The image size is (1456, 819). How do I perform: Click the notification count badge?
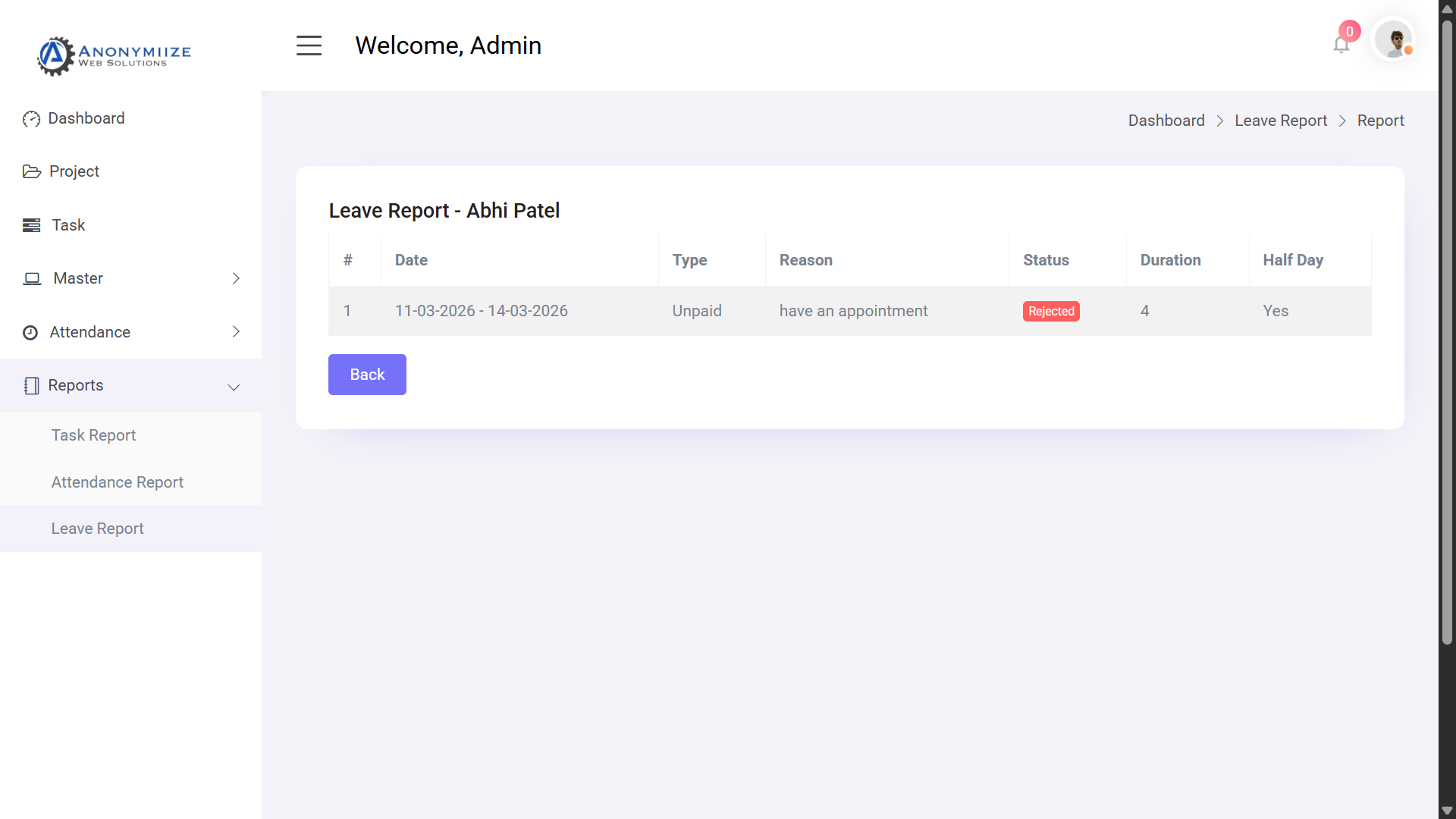point(1350,31)
